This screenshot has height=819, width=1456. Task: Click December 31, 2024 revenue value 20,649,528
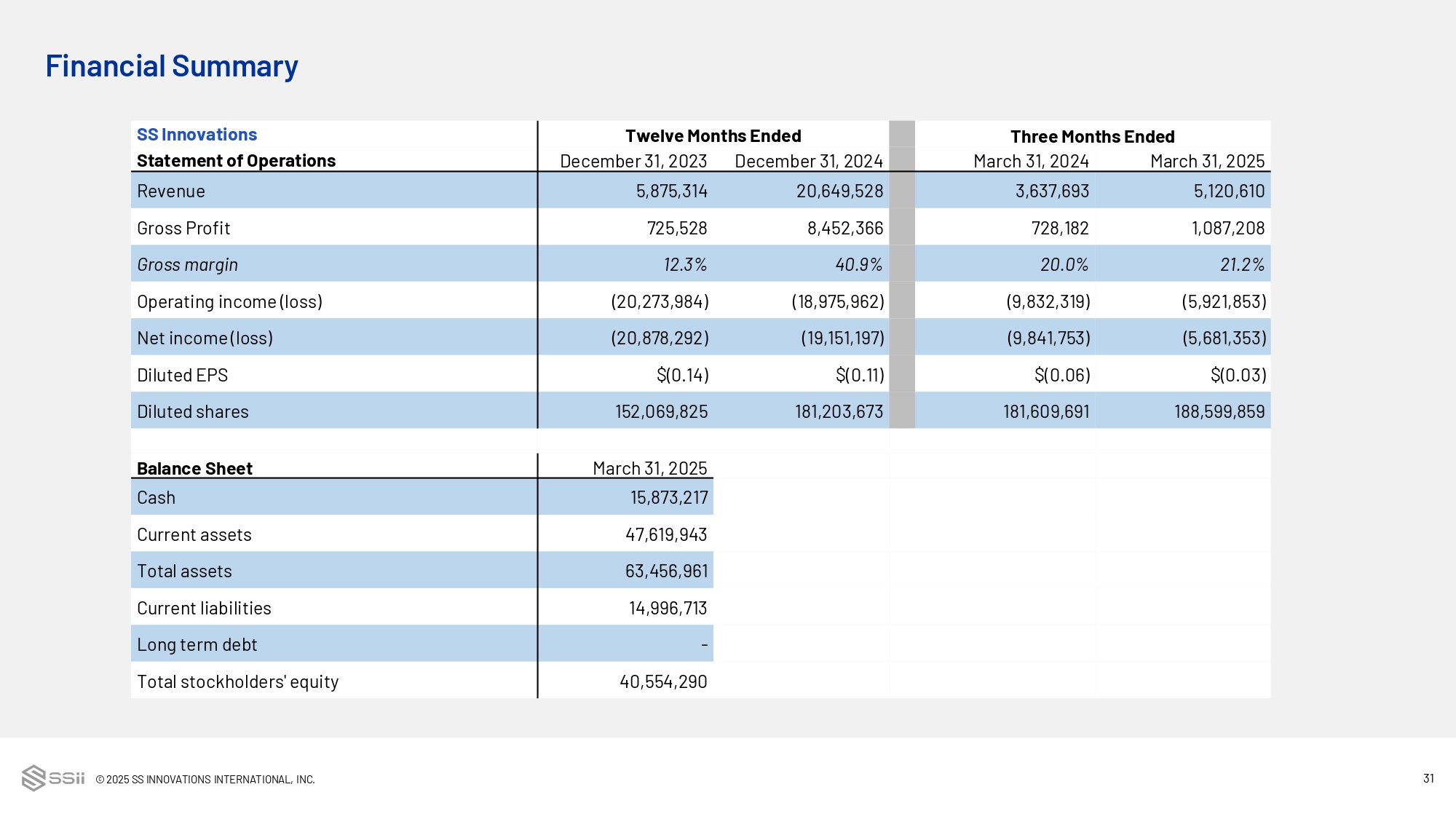839,191
